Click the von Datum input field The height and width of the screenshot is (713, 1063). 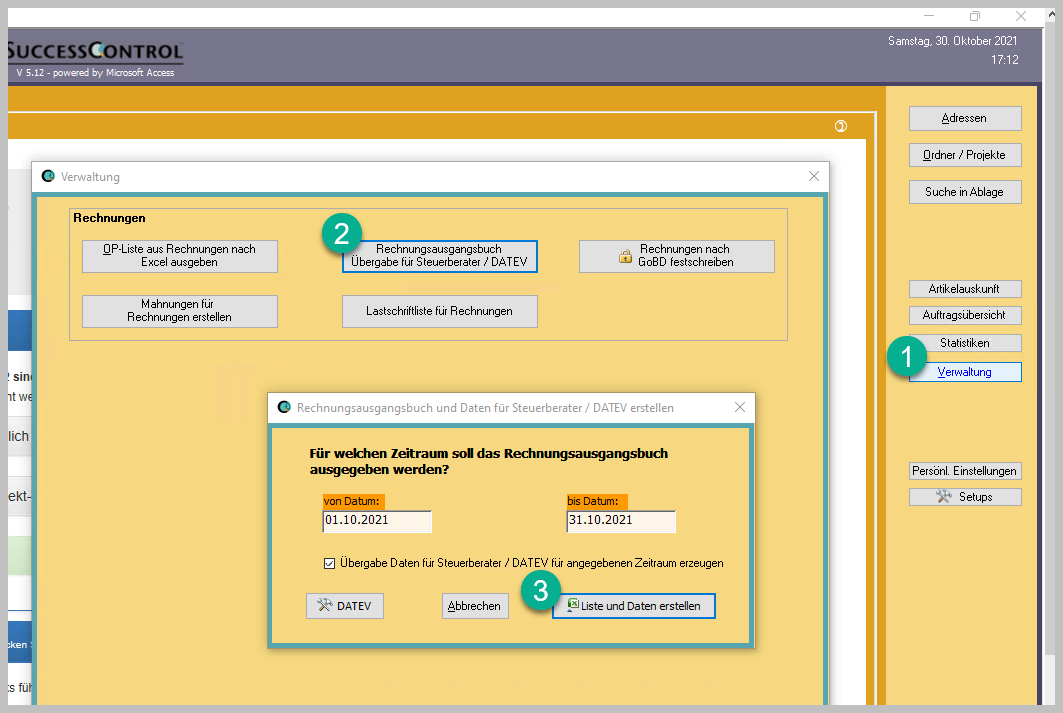377,521
